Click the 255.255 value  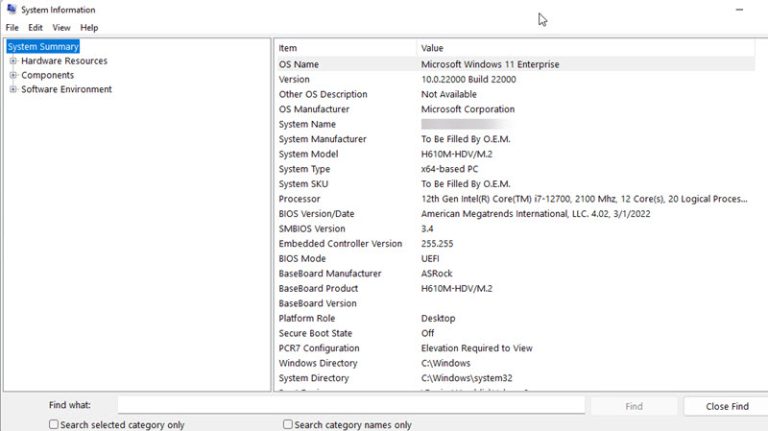click(437, 243)
